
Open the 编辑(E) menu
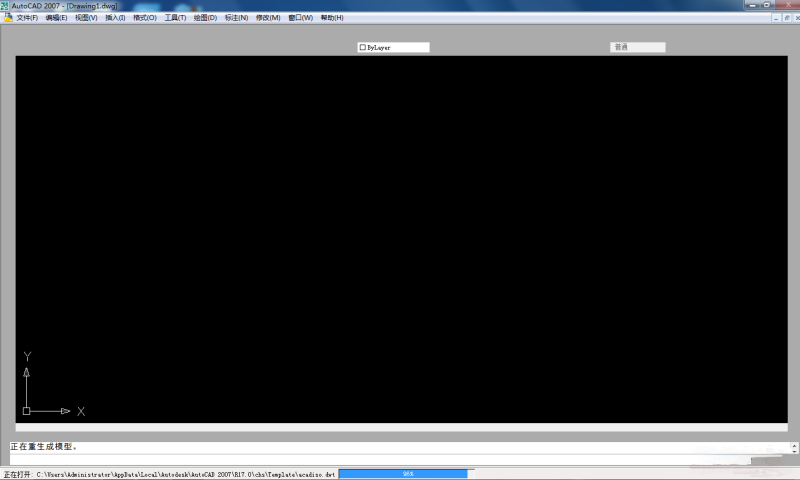[x=56, y=17]
